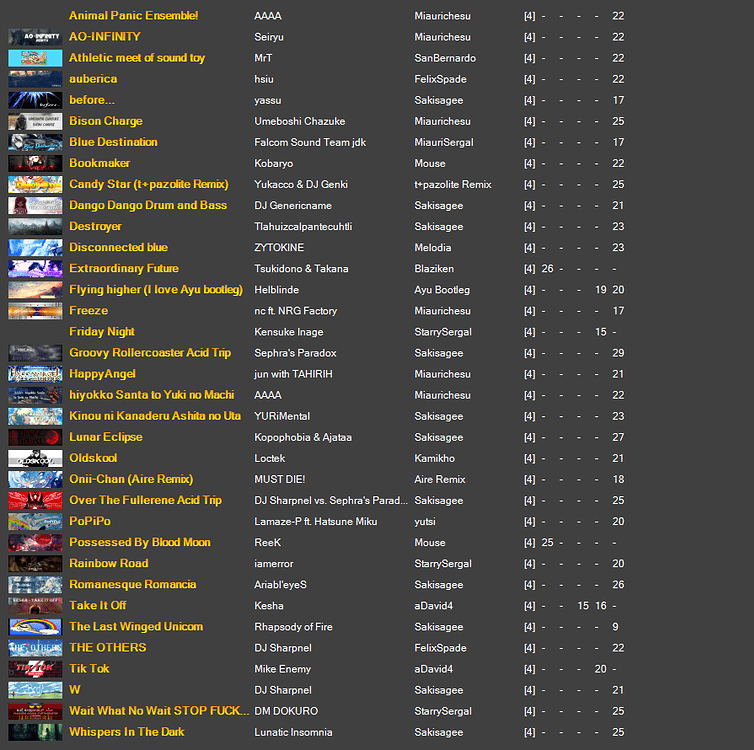Open the AO-INFINITY banner thumbnail
754x750 pixels.
pyautogui.click(x=35, y=37)
